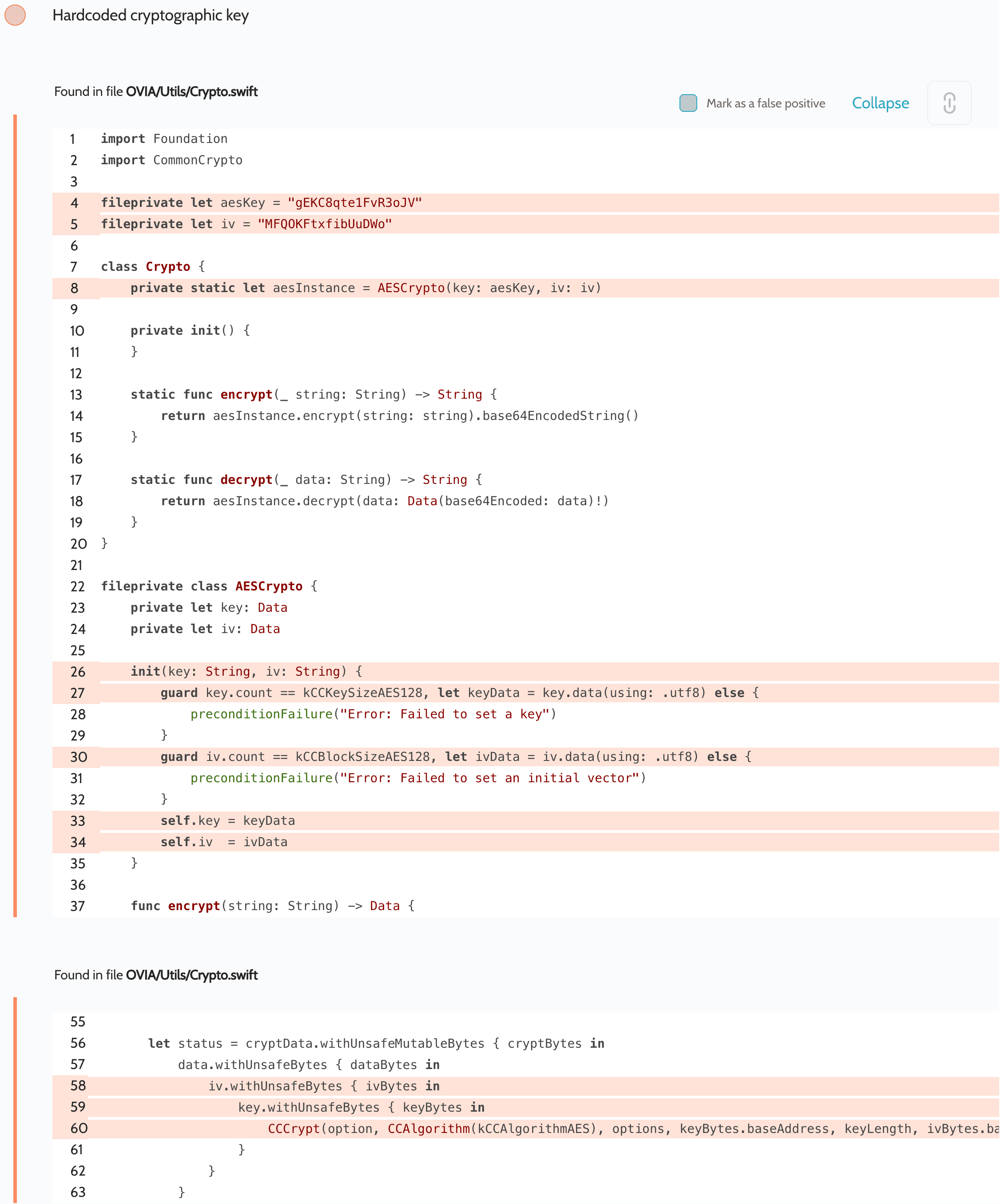The image size is (1001, 1204).
Task: Click second OVIA/Utils/Crypto.swift file path
Action: 191,974
